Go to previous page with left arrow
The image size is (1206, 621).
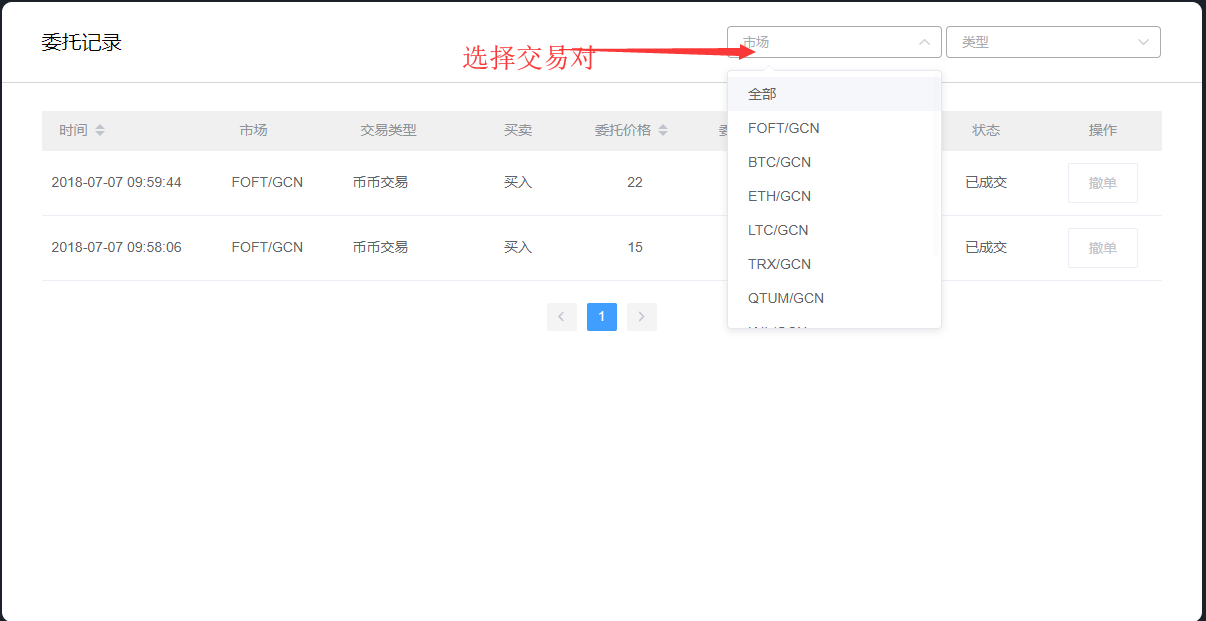coord(561,317)
